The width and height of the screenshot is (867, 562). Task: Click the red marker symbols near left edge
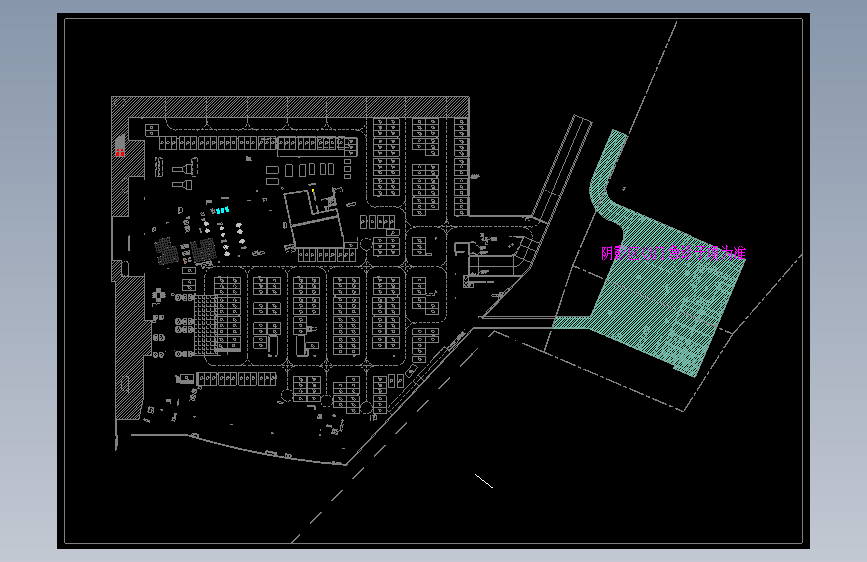(120, 152)
